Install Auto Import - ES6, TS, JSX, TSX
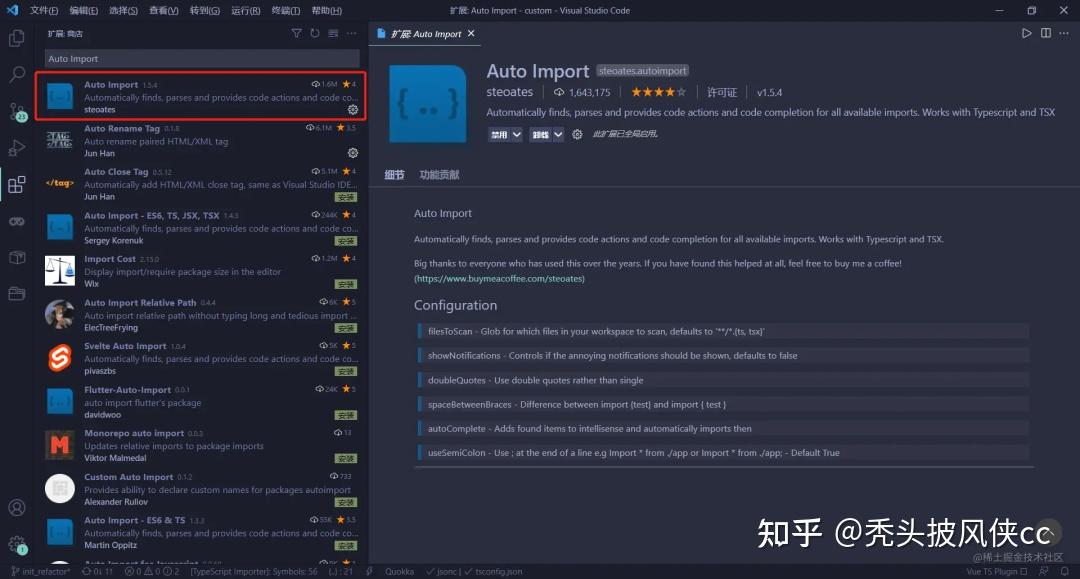The image size is (1080, 579). 346,241
